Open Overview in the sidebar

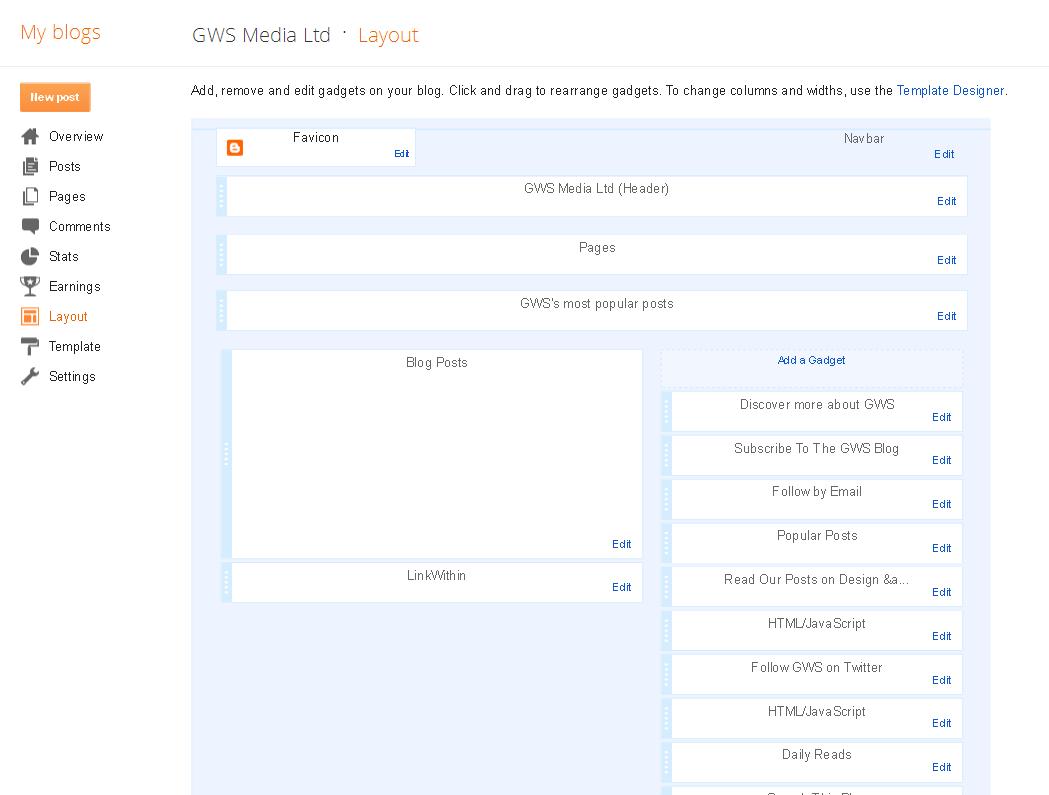tap(76, 137)
